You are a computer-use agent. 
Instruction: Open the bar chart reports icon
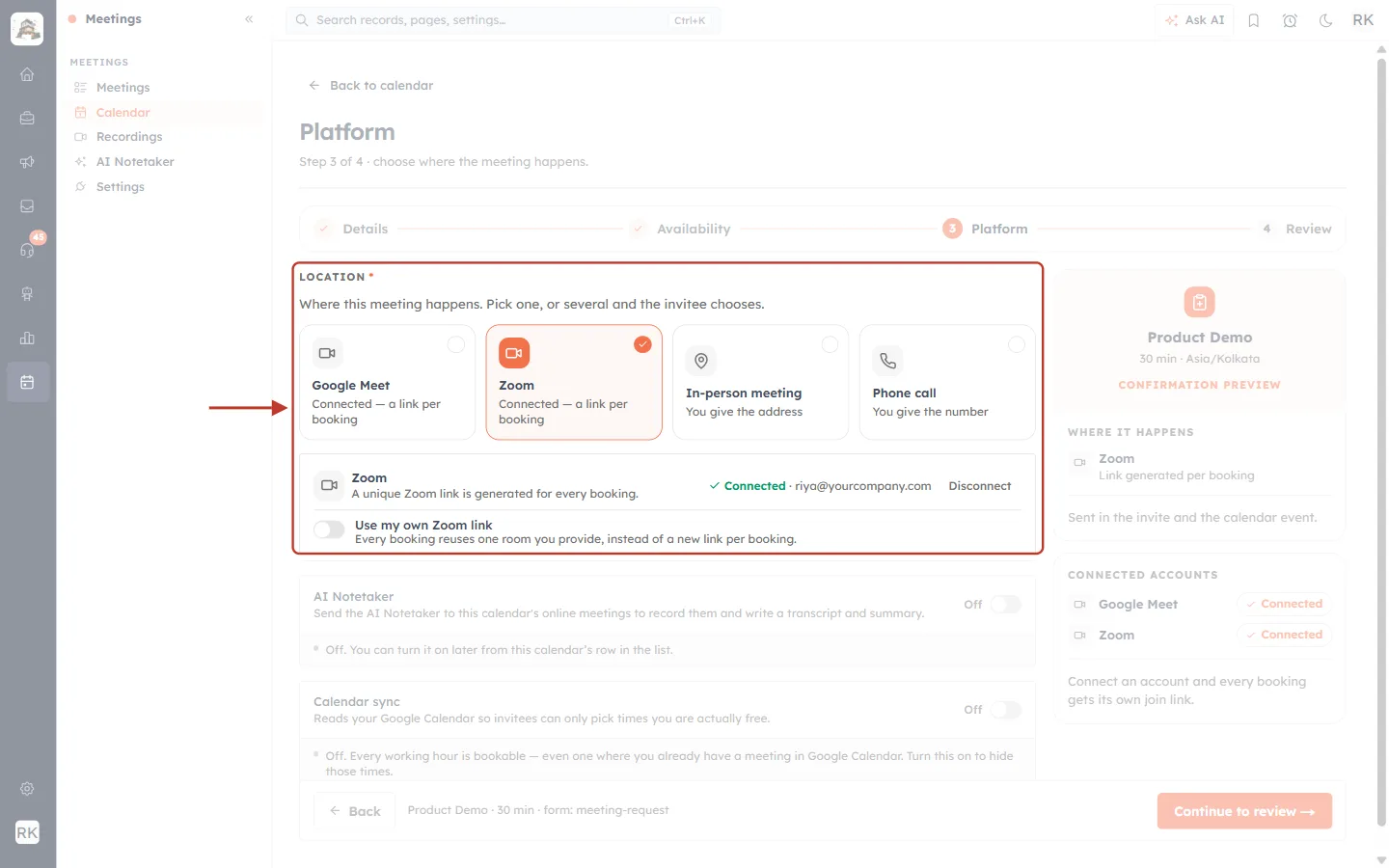(27, 339)
